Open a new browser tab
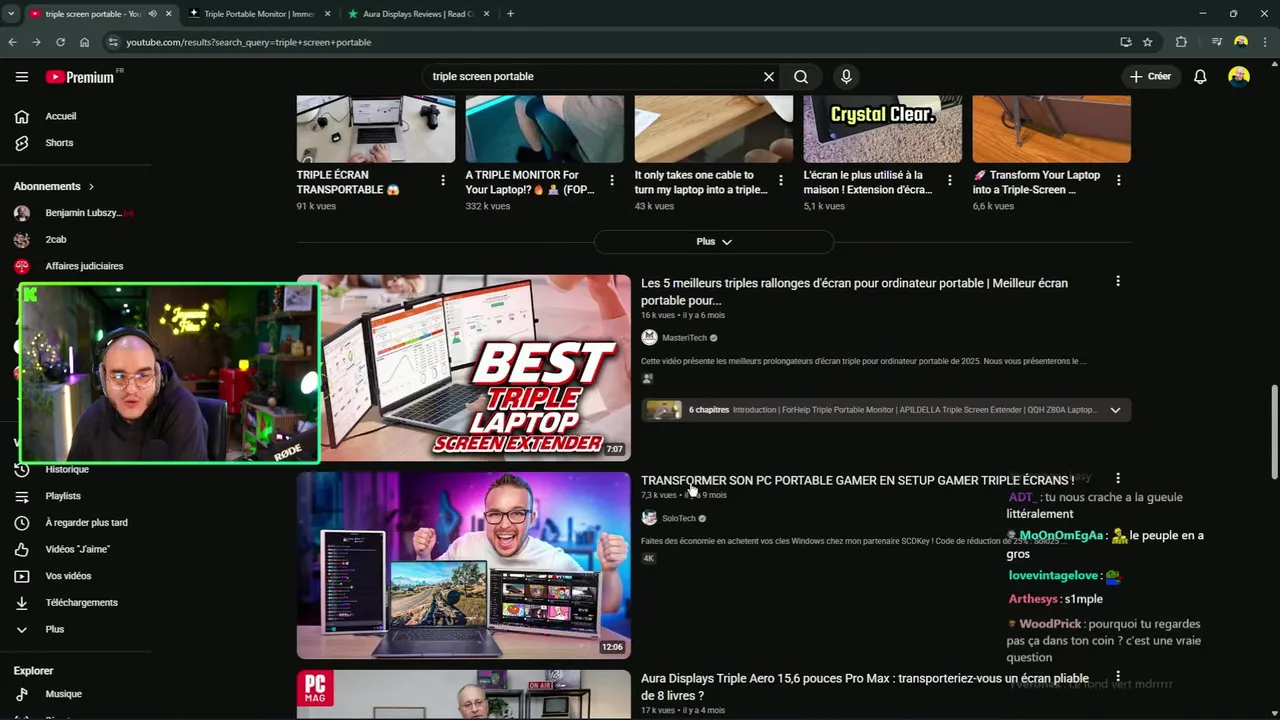This screenshot has height=720, width=1280. [510, 14]
